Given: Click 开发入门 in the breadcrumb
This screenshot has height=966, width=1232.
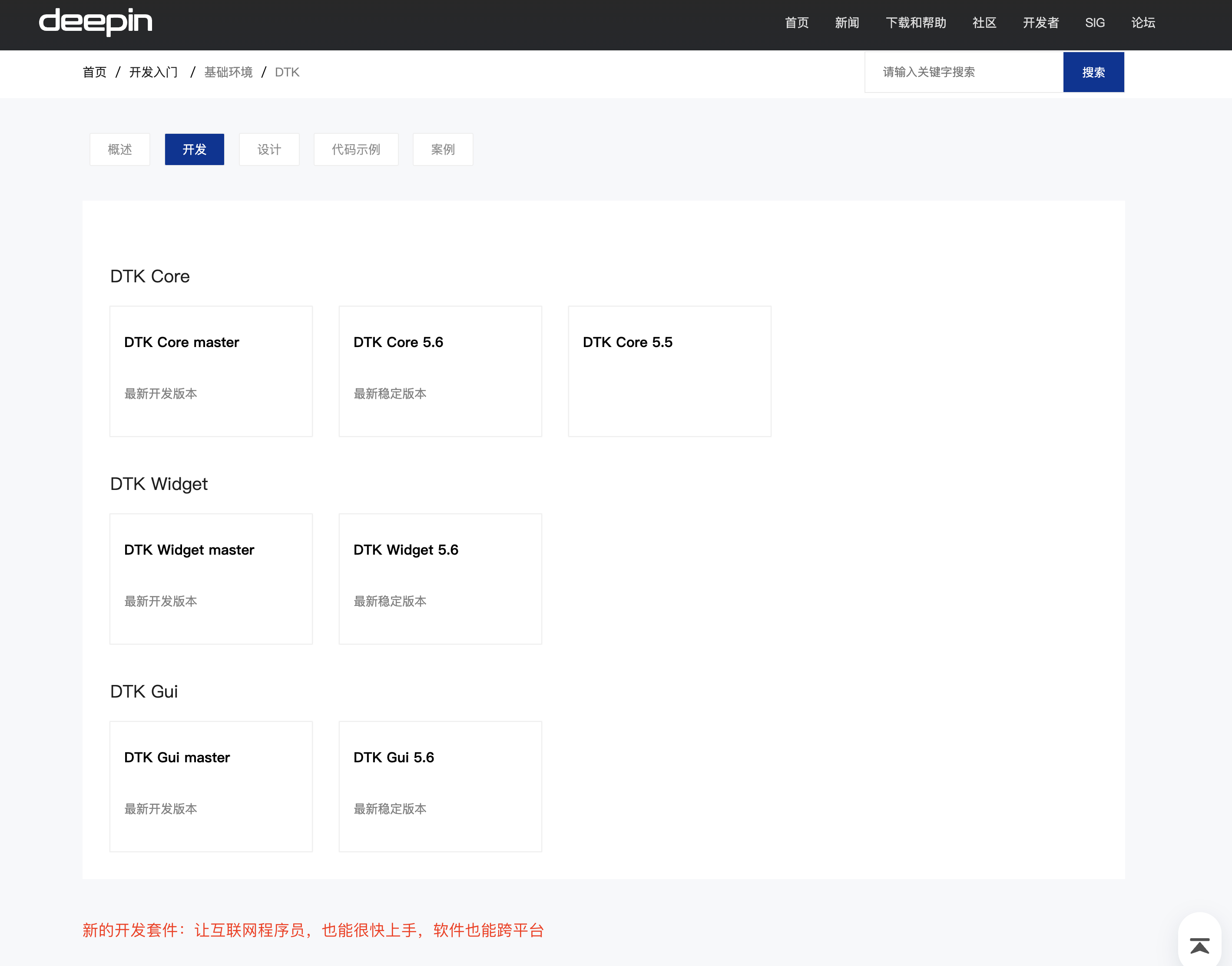Looking at the screenshot, I should [x=153, y=73].
